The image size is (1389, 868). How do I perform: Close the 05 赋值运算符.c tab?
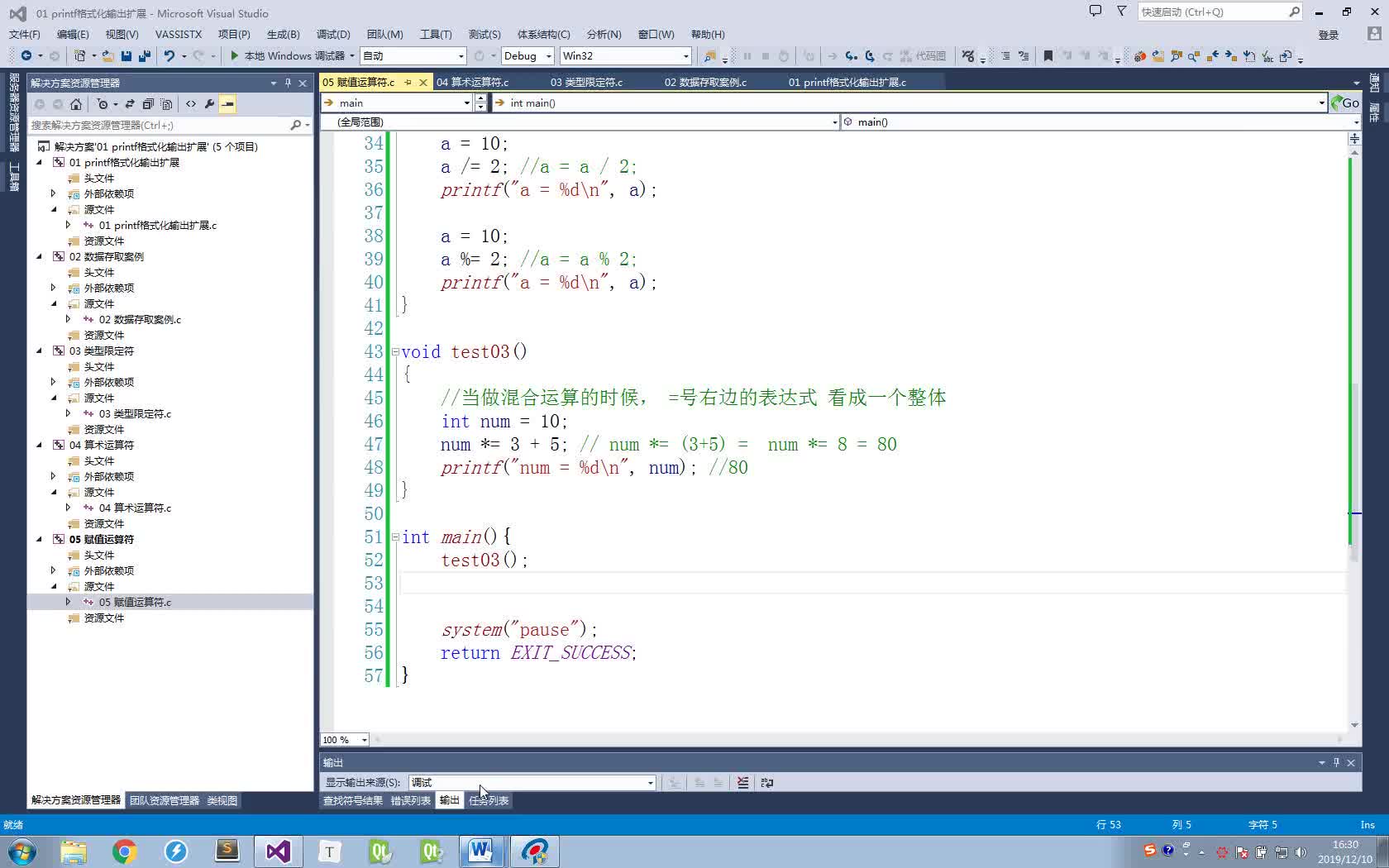pyautogui.click(x=423, y=82)
